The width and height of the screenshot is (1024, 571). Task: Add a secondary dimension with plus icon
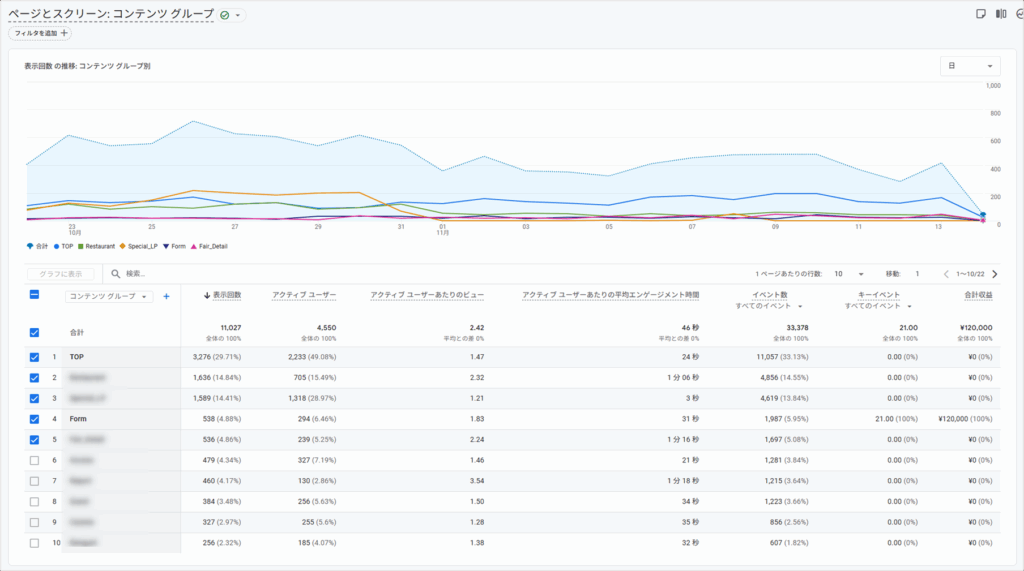tap(166, 296)
